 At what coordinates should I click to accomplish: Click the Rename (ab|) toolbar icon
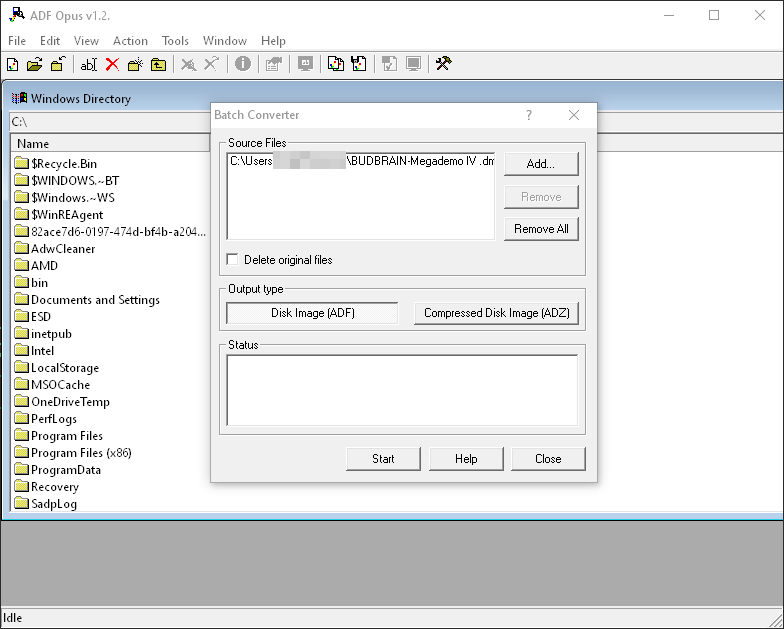(x=88, y=64)
